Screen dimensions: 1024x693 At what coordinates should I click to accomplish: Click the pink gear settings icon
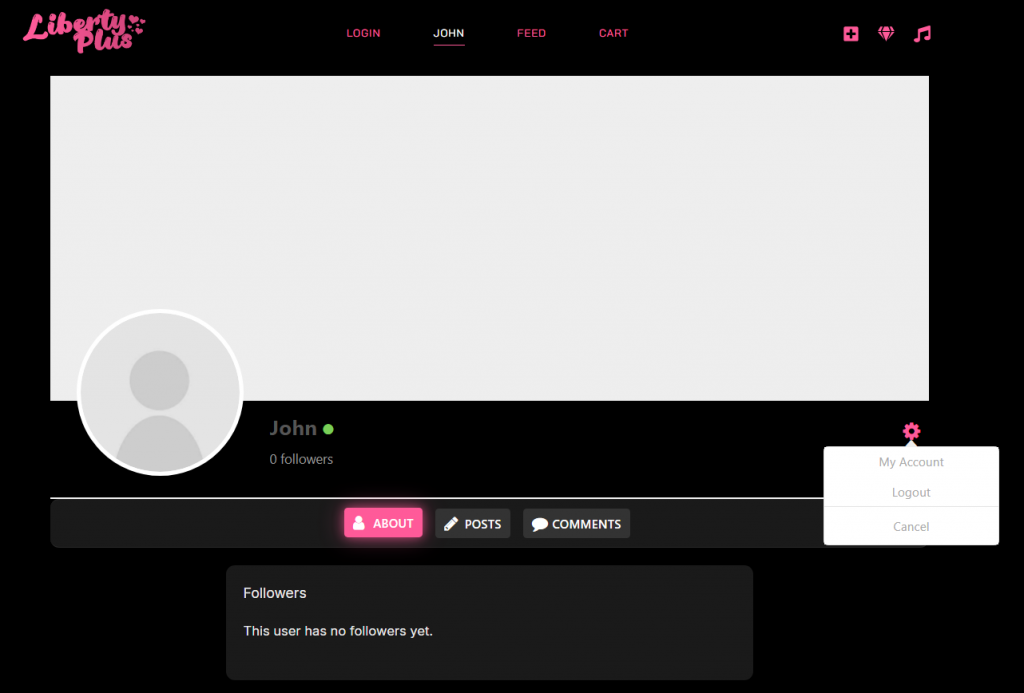tap(911, 431)
